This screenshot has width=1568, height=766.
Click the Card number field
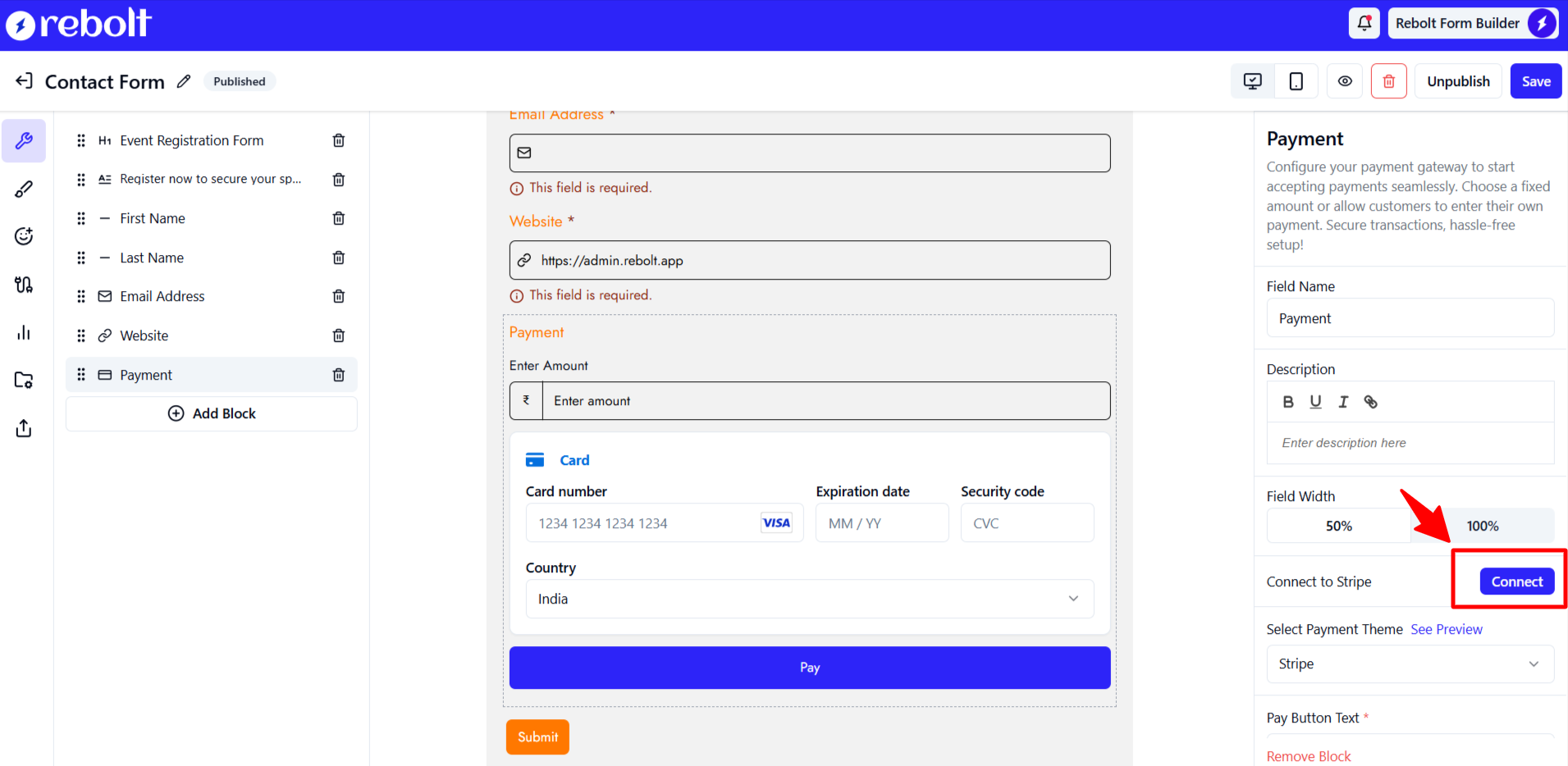(665, 522)
